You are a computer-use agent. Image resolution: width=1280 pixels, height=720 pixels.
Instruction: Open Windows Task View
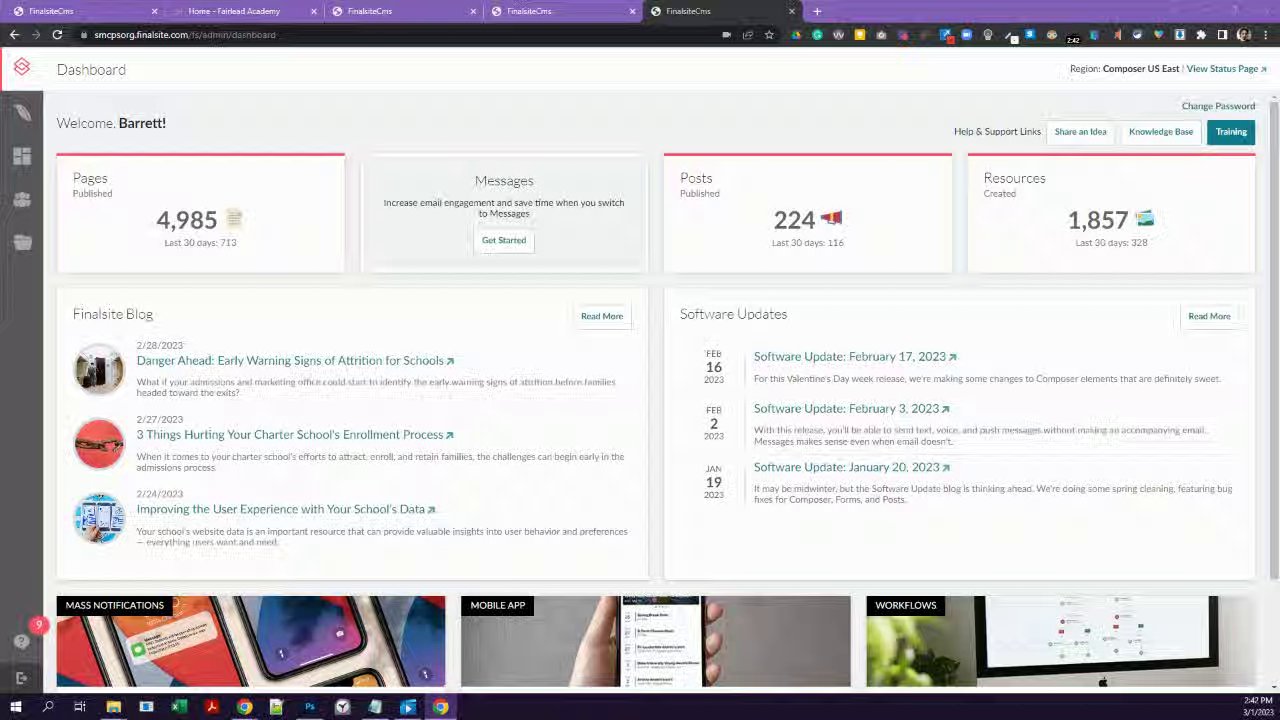point(80,707)
